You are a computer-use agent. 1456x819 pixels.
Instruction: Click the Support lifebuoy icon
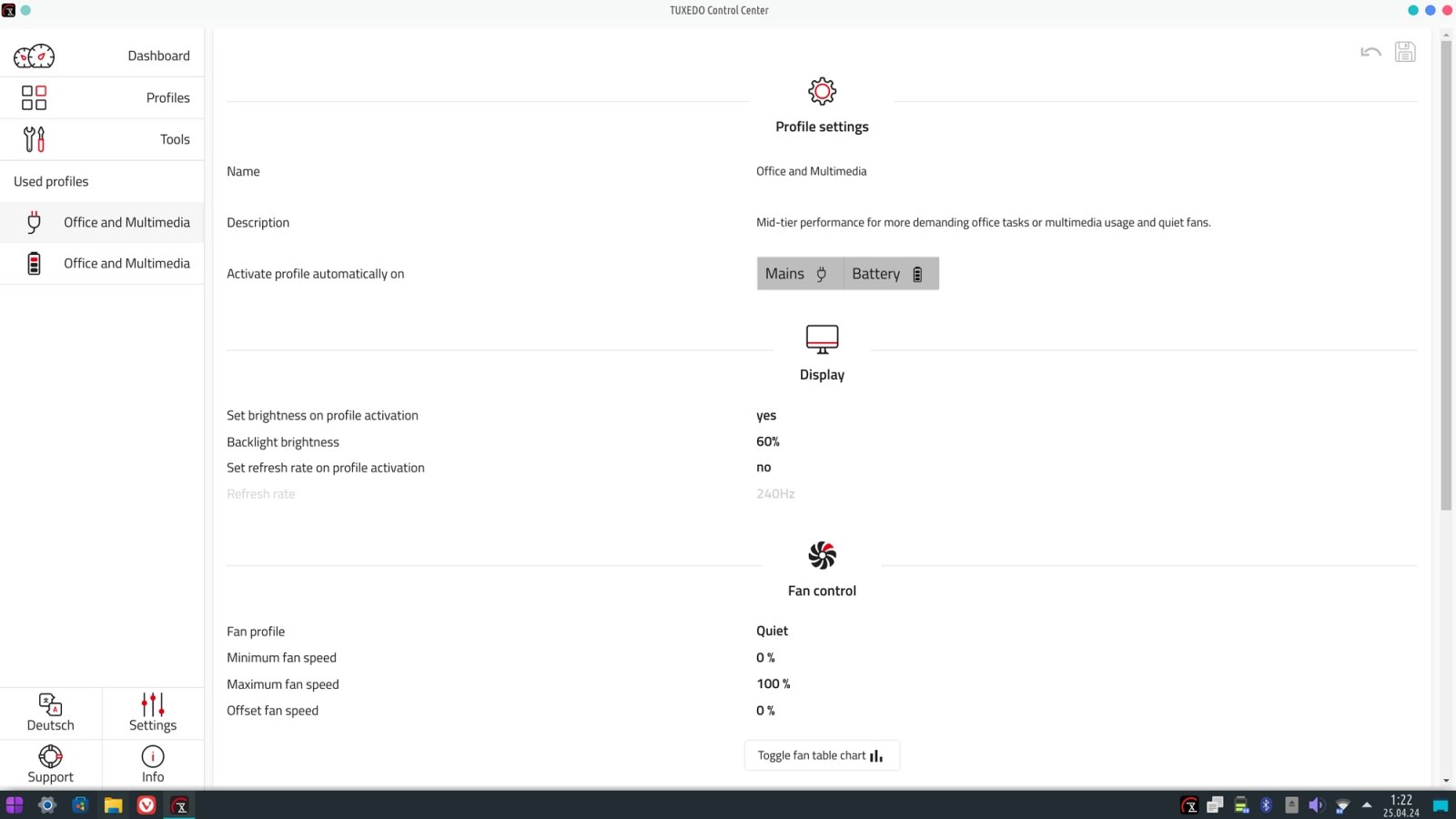[50, 756]
